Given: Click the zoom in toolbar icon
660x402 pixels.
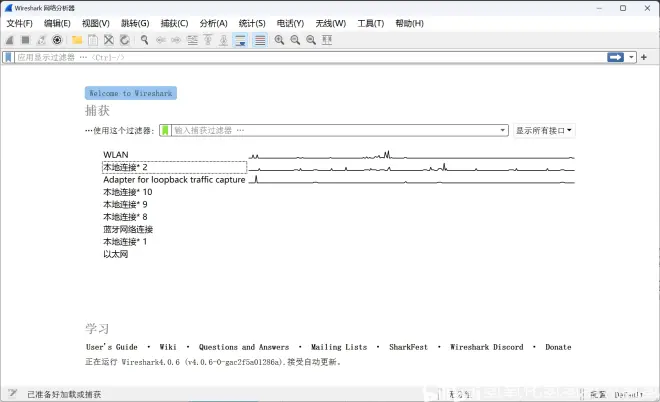Looking at the screenshot, I should click(x=279, y=40).
